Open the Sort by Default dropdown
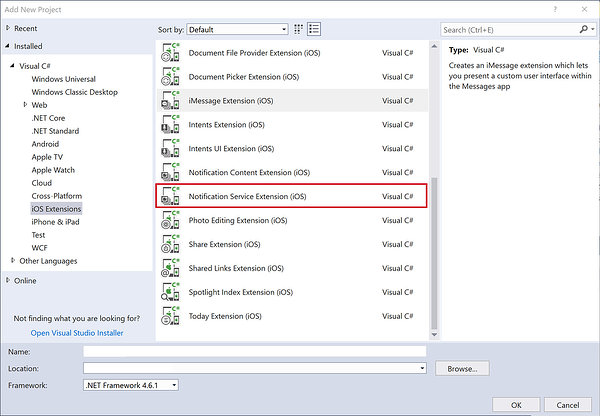 coord(237,29)
